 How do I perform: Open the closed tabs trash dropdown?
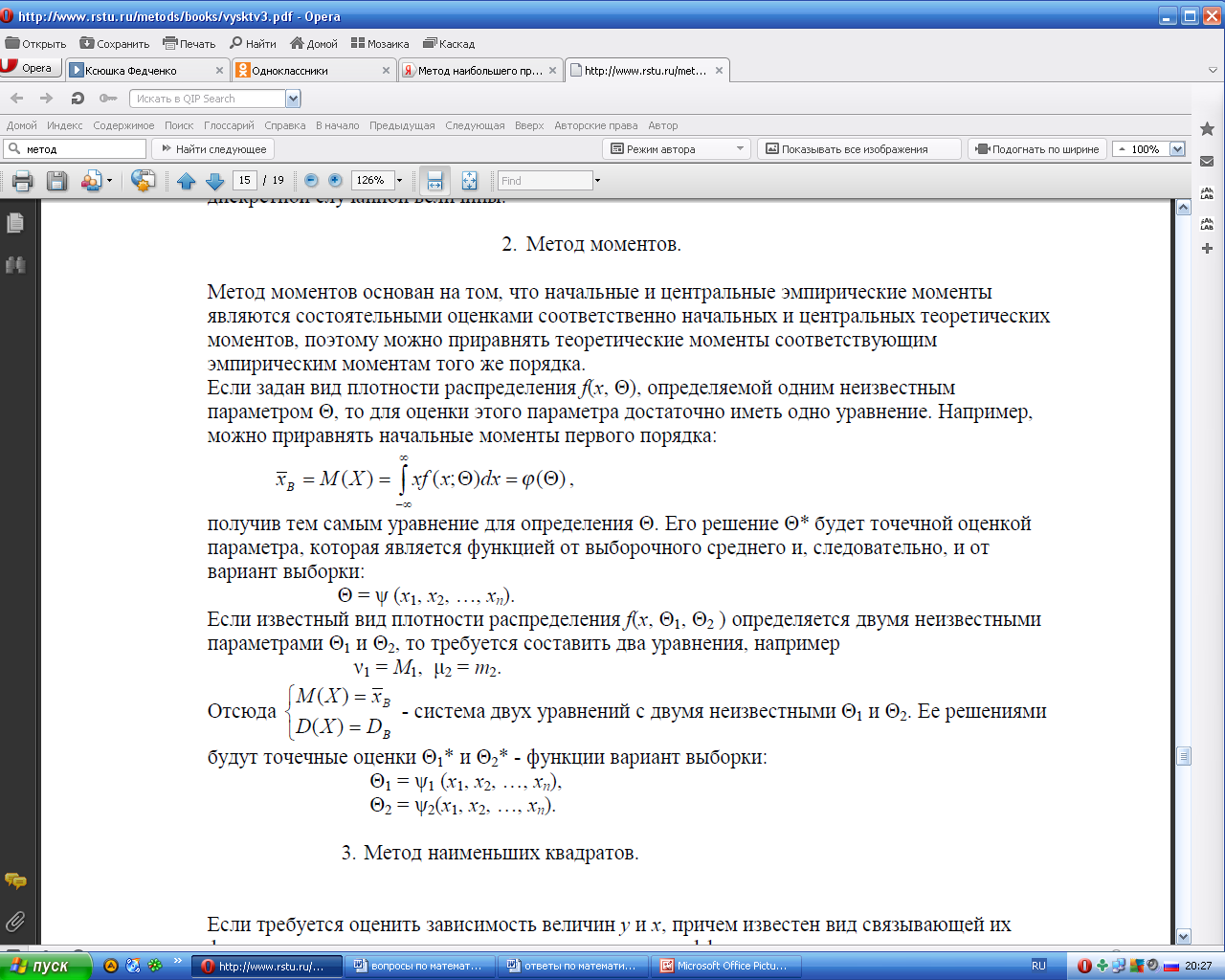click(1213, 70)
